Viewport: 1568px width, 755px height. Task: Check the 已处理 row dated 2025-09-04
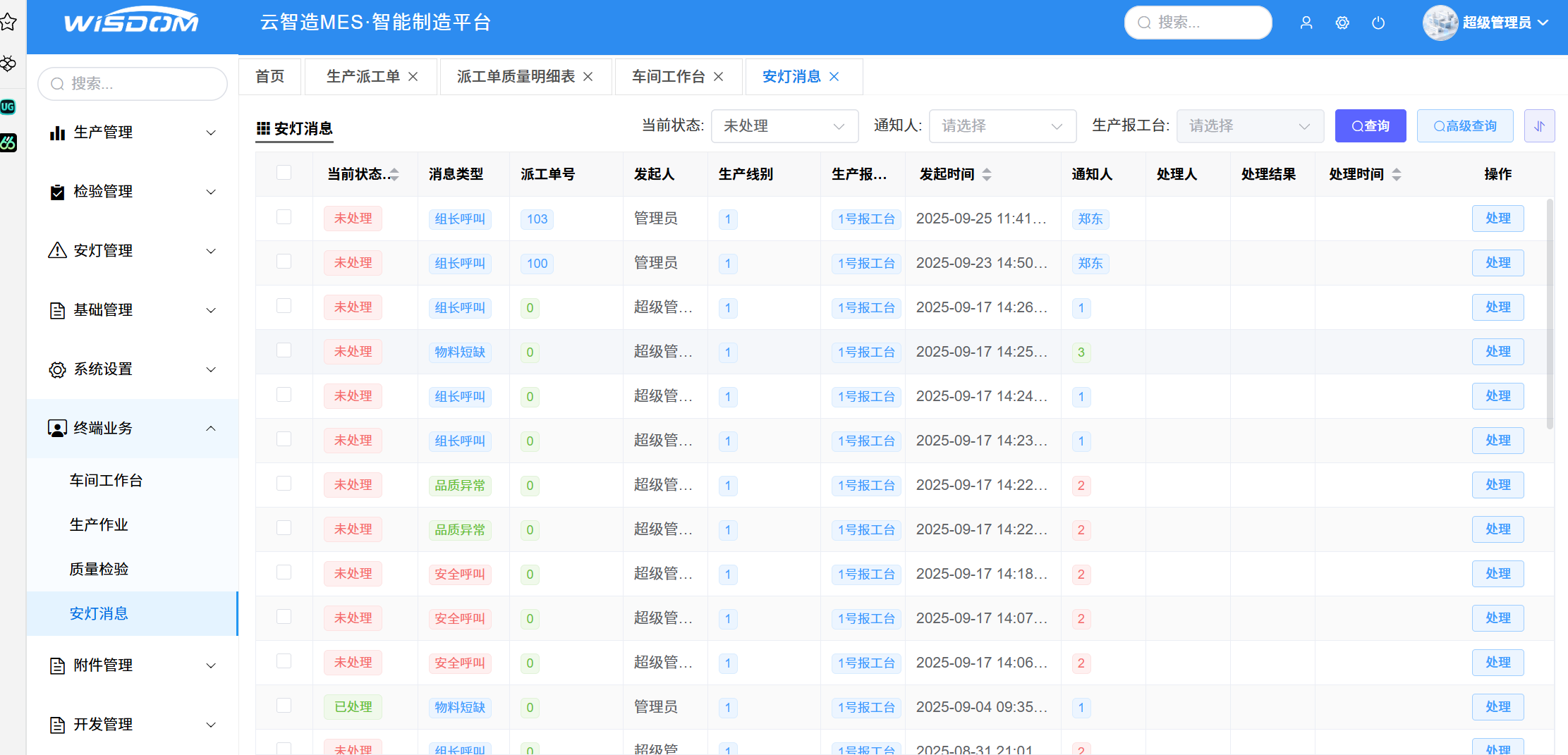click(284, 706)
